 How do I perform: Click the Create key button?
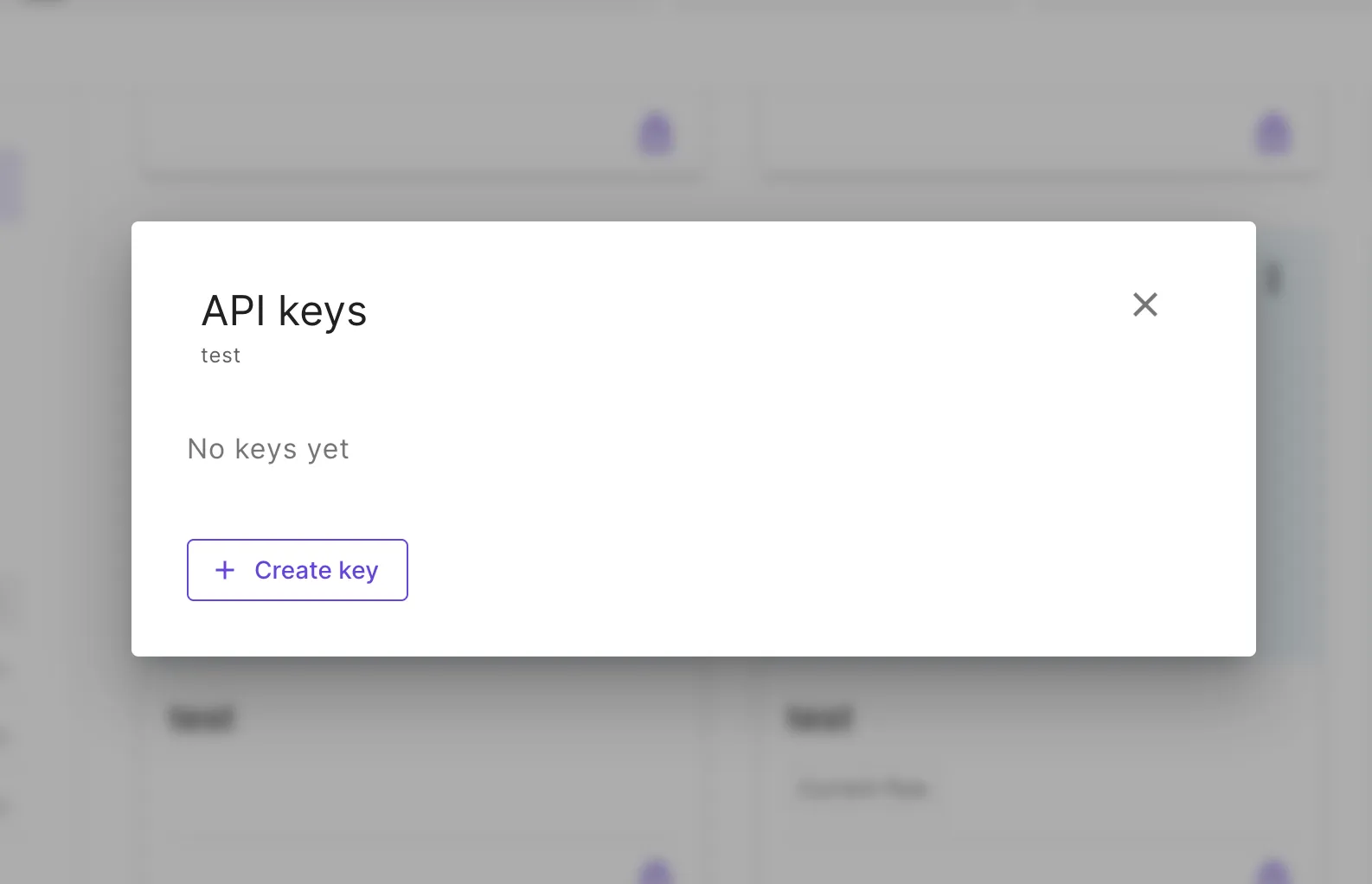coord(297,570)
